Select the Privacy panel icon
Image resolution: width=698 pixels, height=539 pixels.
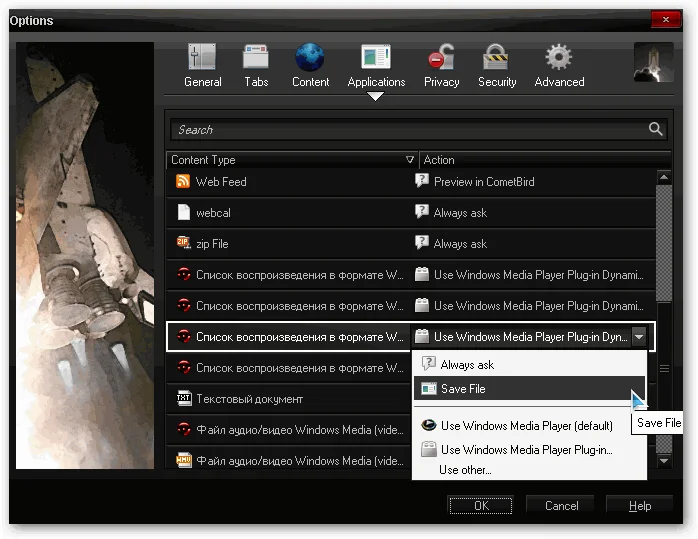pyautogui.click(x=440, y=66)
